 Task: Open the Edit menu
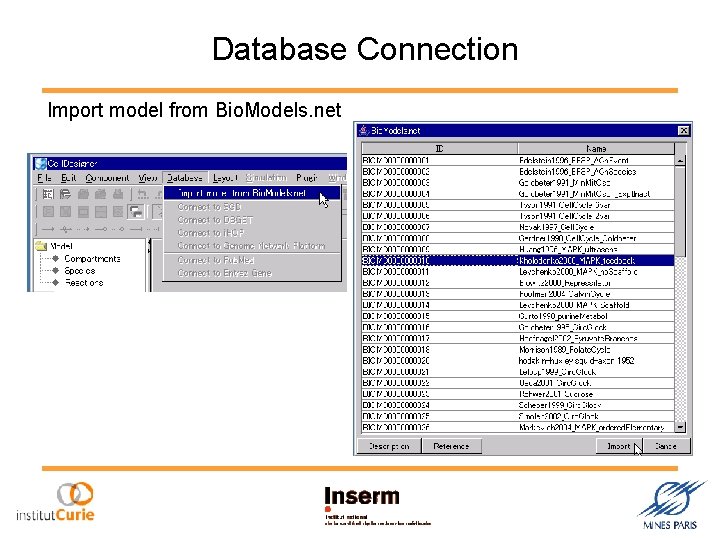(68, 178)
